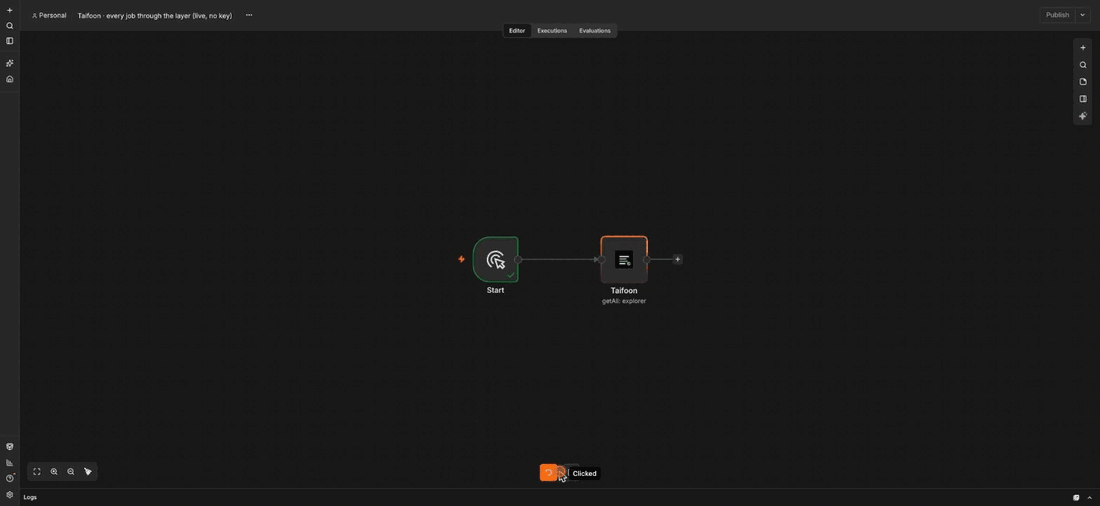The height and width of the screenshot is (506, 1100).
Task: Open Logs panel popout icon at bottom right
Action: coord(1076,498)
